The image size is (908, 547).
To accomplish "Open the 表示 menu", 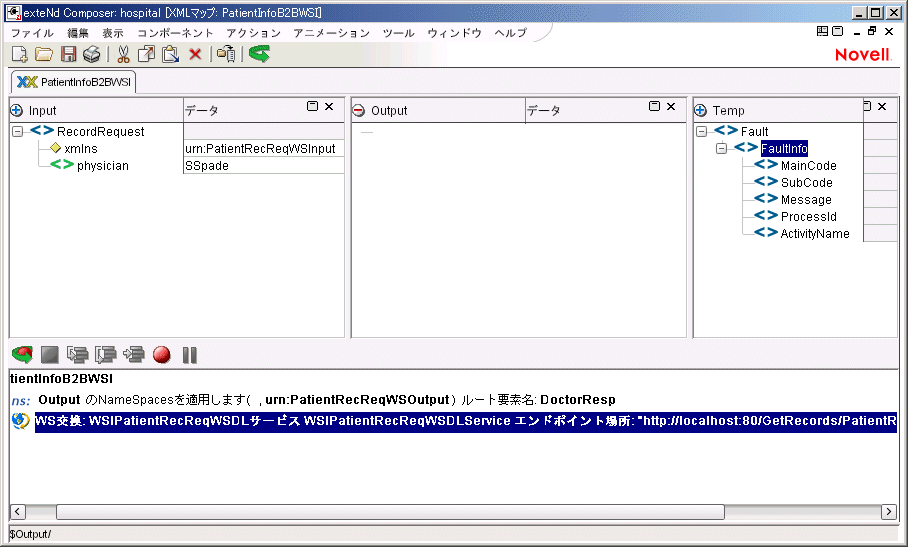I will [113, 33].
